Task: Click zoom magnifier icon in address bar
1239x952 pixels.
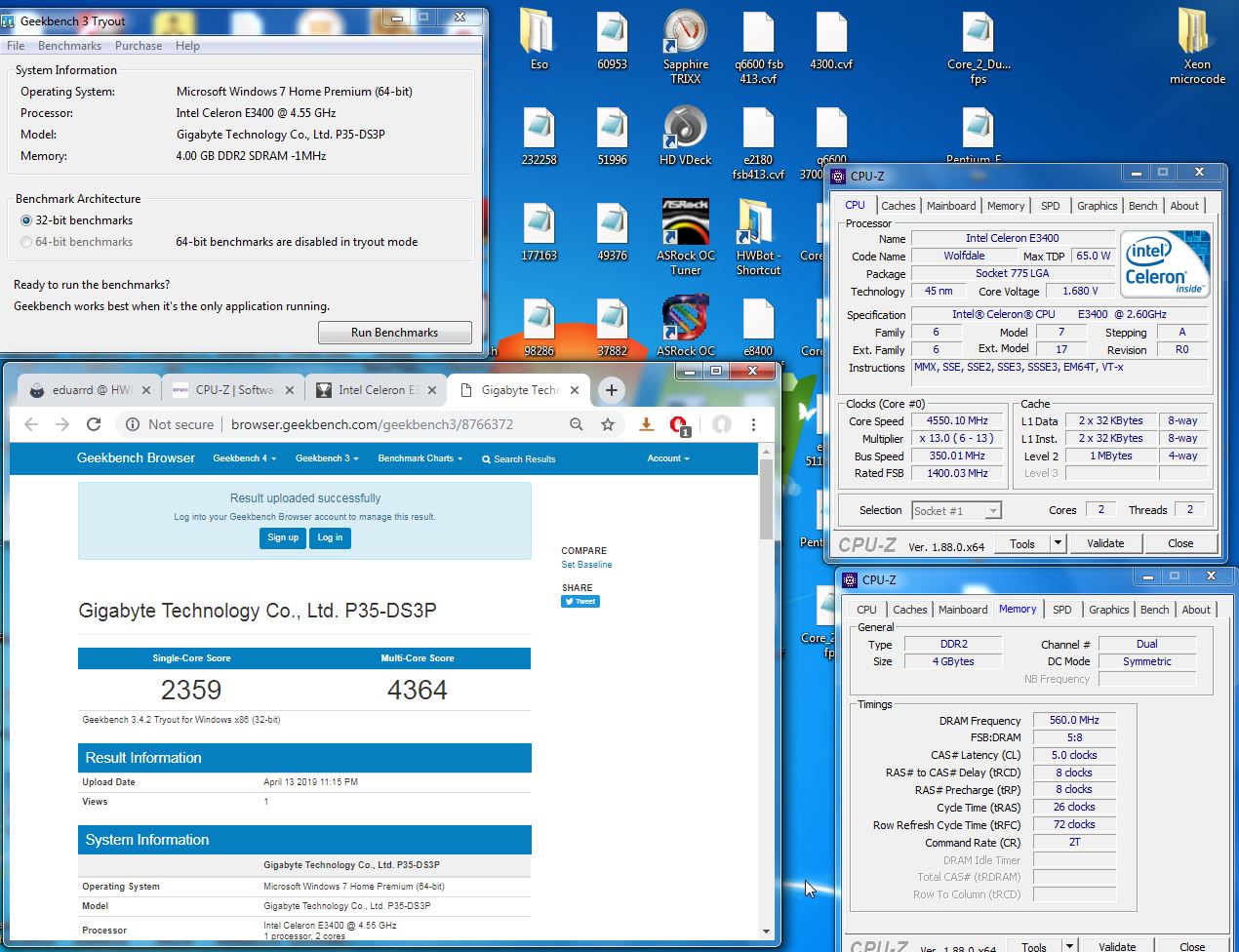Action: pyautogui.click(x=577, y=424)
